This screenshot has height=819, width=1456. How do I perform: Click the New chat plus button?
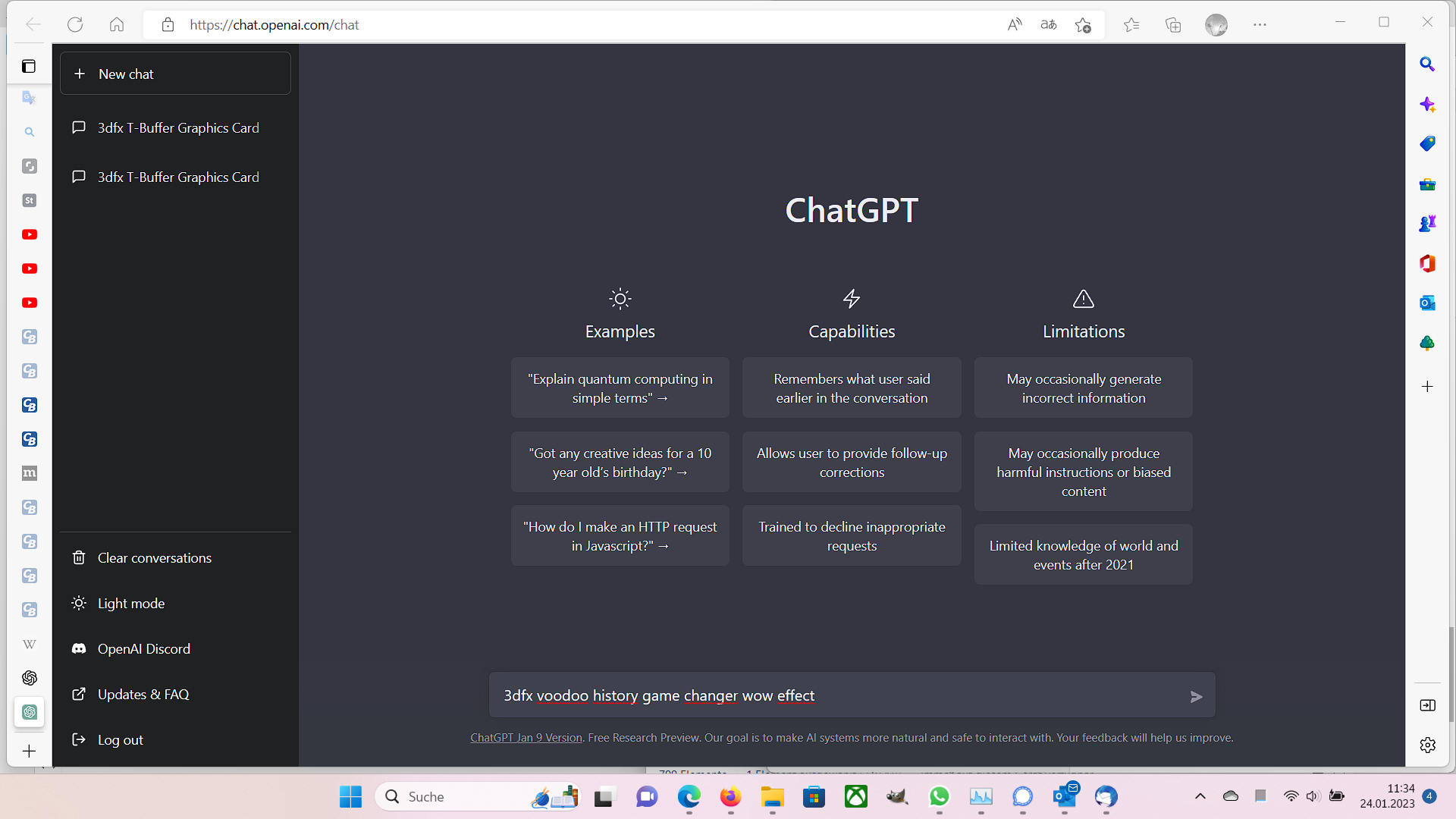click(175, 74)
